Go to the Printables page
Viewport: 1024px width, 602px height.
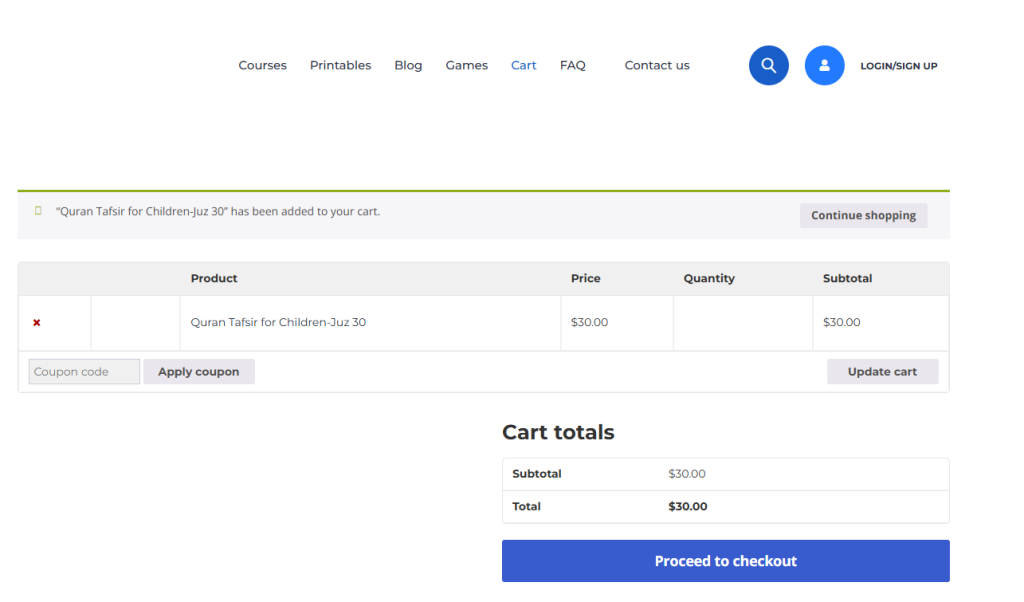tap(340, 65)
